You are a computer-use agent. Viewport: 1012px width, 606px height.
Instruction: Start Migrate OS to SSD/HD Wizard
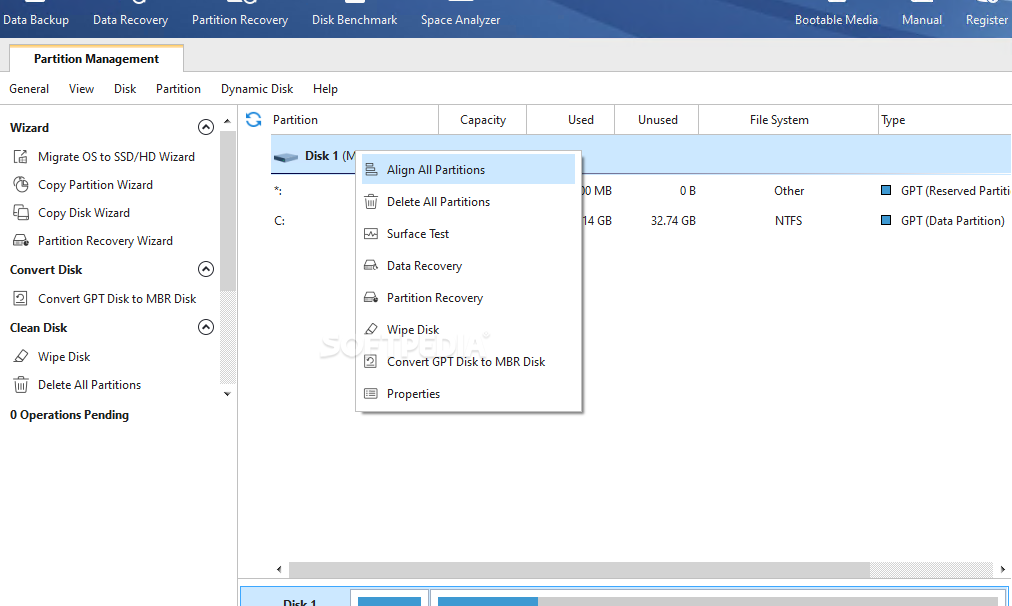(x=116, y=157)
